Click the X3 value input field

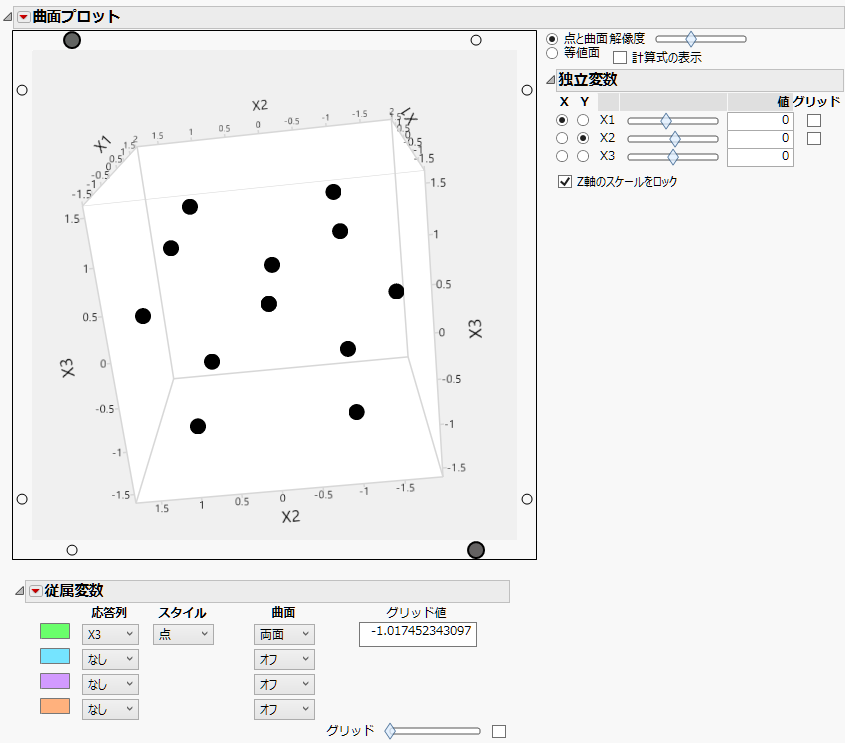coord(760,157)
